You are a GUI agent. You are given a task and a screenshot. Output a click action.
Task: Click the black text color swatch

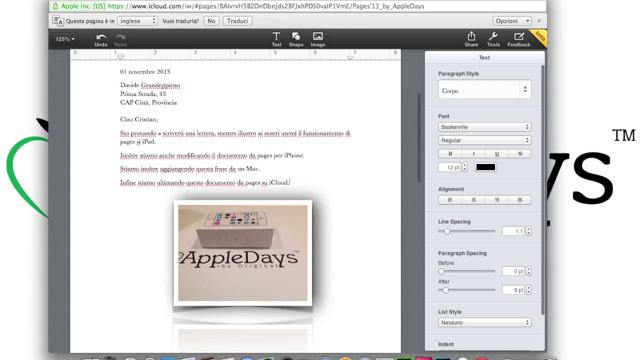point(485,167)
